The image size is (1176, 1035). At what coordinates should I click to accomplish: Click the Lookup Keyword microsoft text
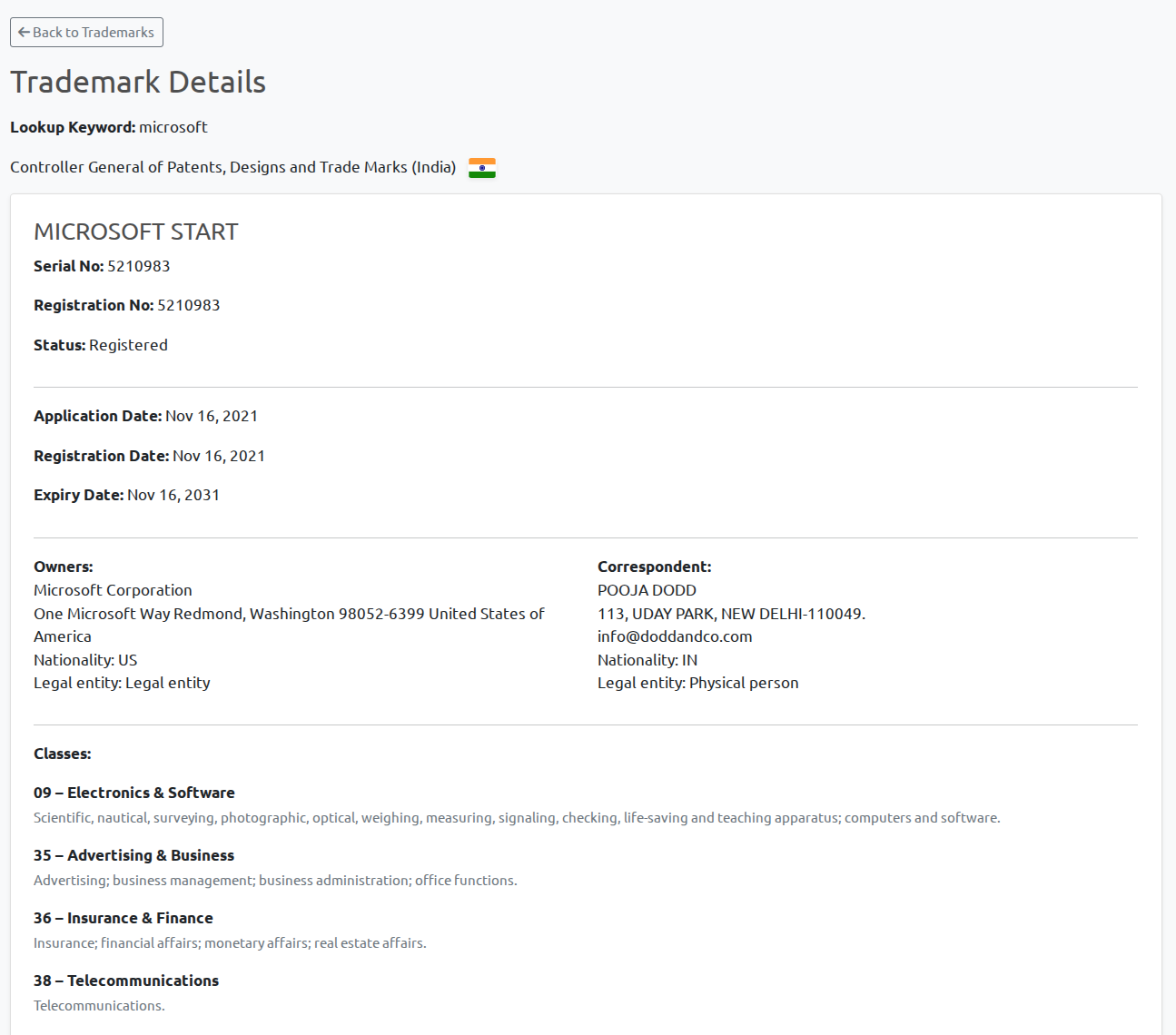(109, 128)
